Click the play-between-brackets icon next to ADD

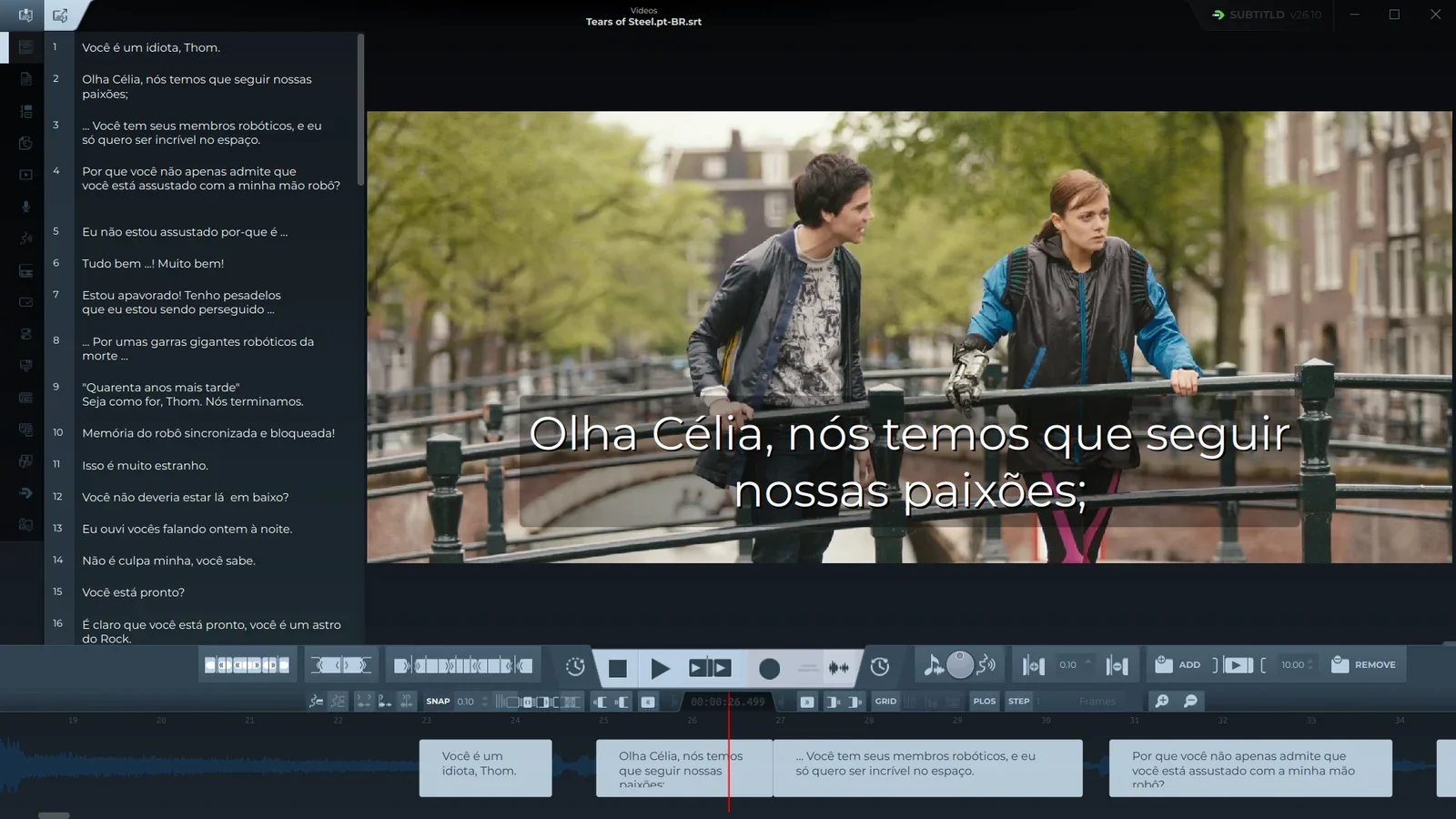click(1239, 665)
